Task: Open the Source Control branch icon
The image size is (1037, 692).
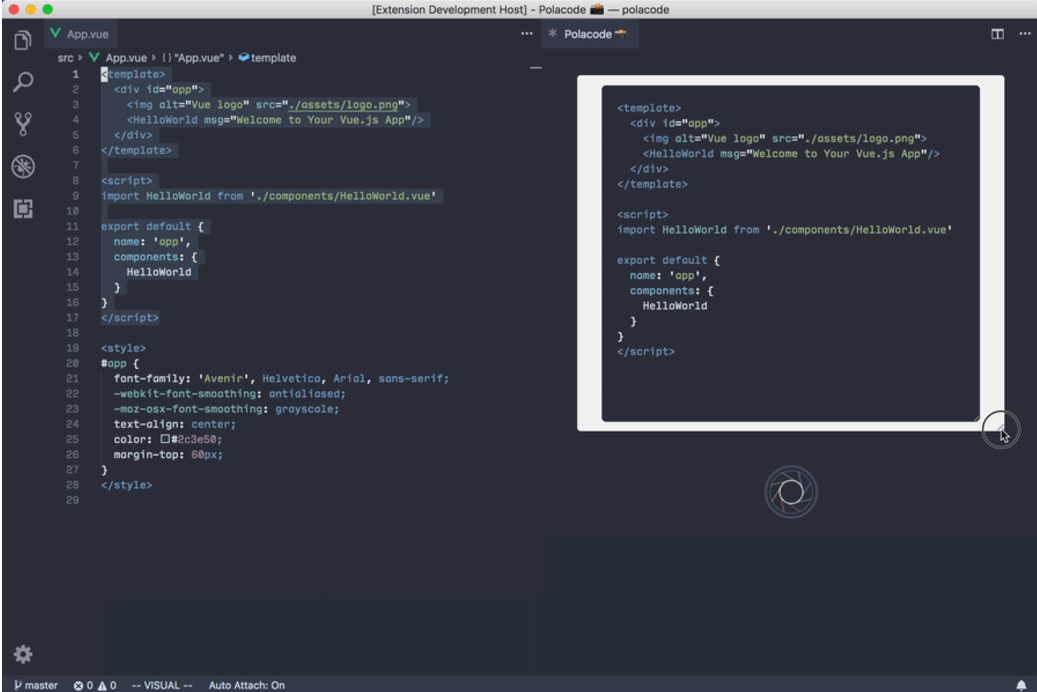Action: pyautogui.click(x=21, y=124)
